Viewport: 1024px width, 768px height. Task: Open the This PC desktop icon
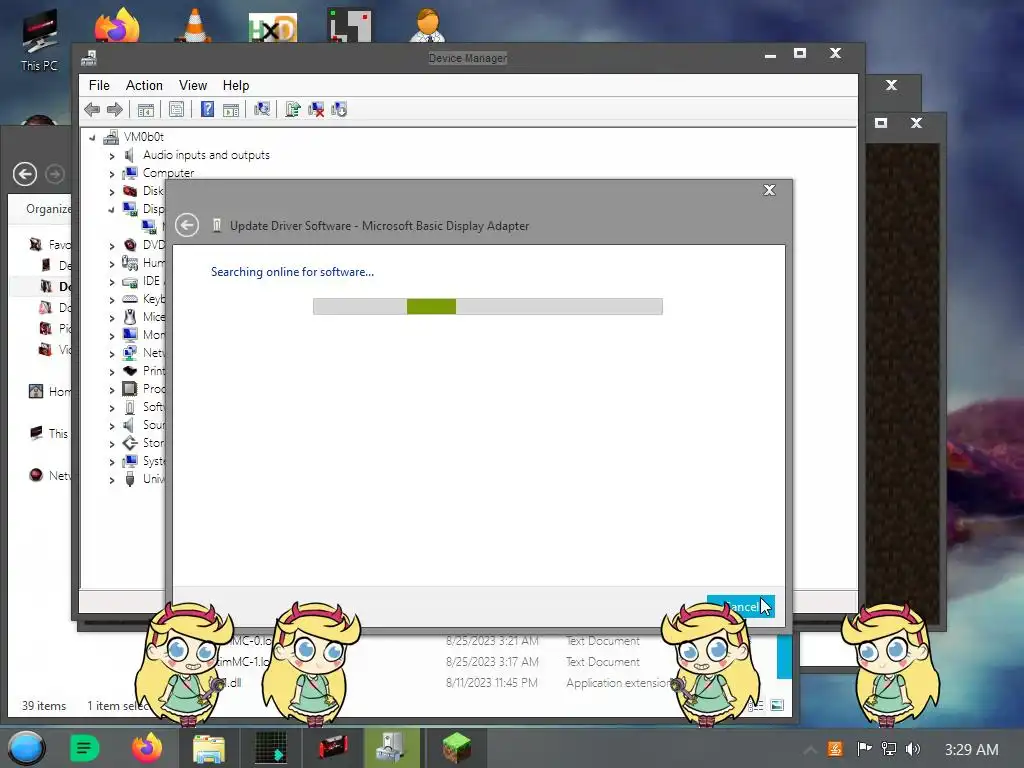pyautogui.click(x=39, y=39)
